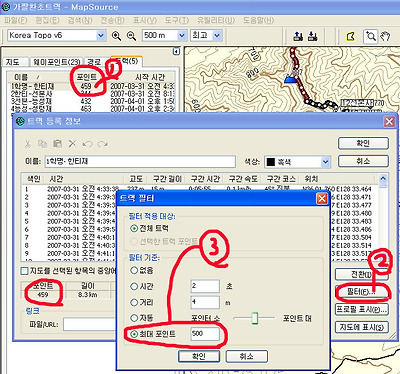Viewport: 400px width, 374px height.
Task: Open the 파일(F) menu
Action: [15, 20]
